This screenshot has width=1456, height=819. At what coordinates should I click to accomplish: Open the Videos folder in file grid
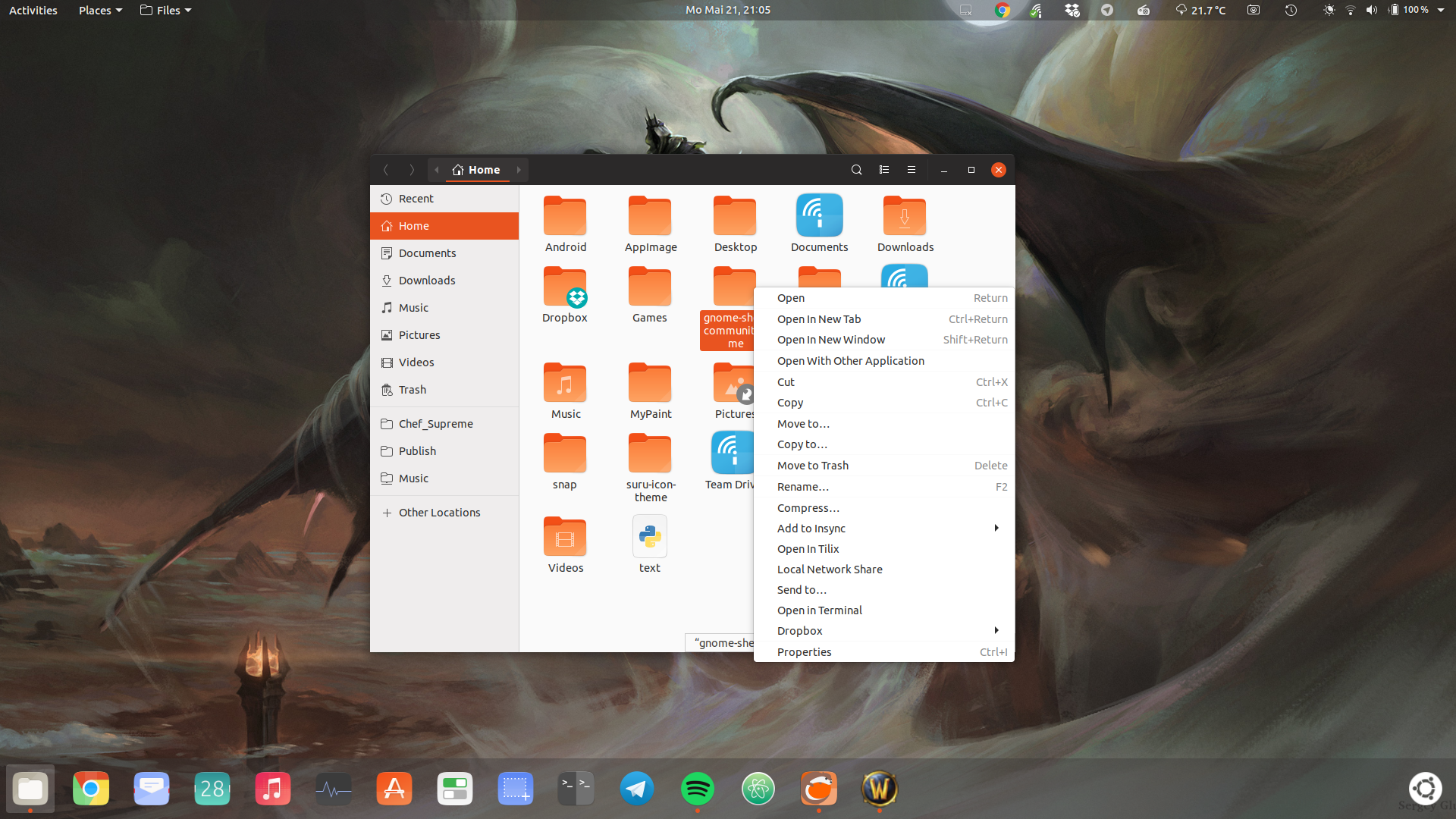[565, 538]
